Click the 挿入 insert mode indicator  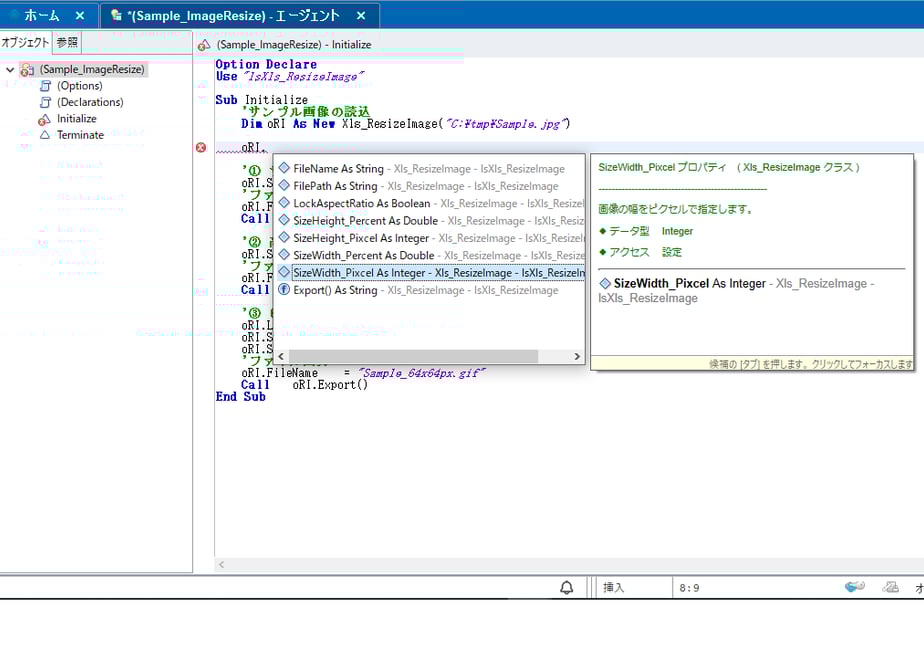[x=613, y=588]
